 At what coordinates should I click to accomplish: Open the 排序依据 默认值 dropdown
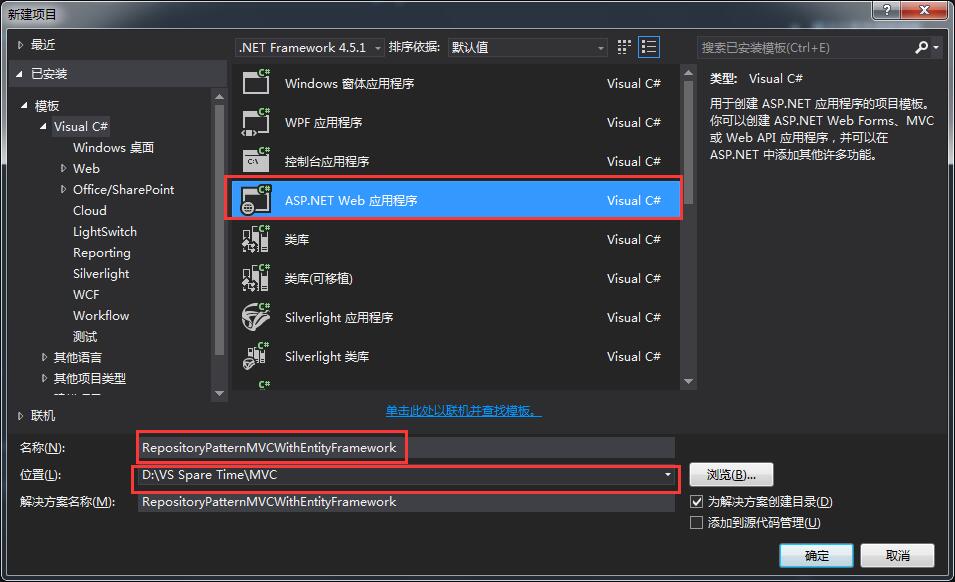point(527,47)
